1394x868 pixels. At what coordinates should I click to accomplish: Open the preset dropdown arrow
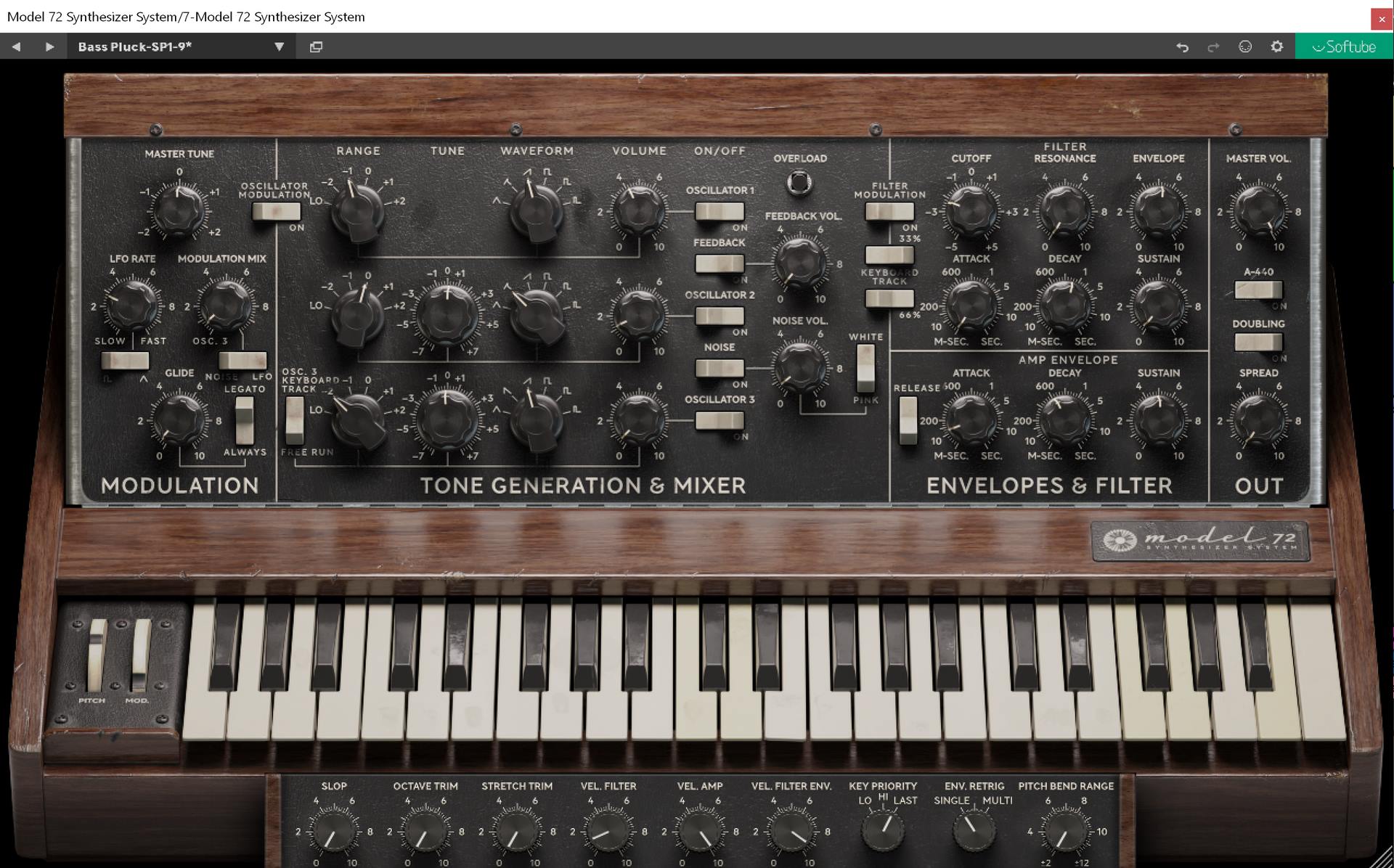tap(279, 46)
